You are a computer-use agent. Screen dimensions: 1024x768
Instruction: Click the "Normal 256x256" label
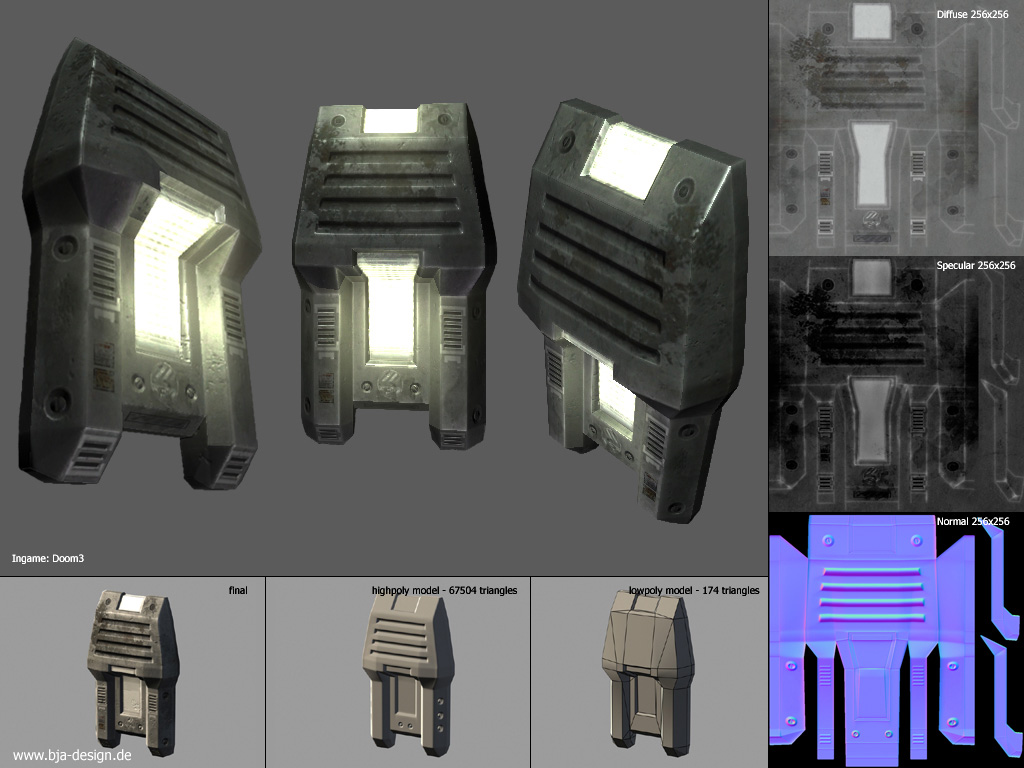(x=972, y=521)
